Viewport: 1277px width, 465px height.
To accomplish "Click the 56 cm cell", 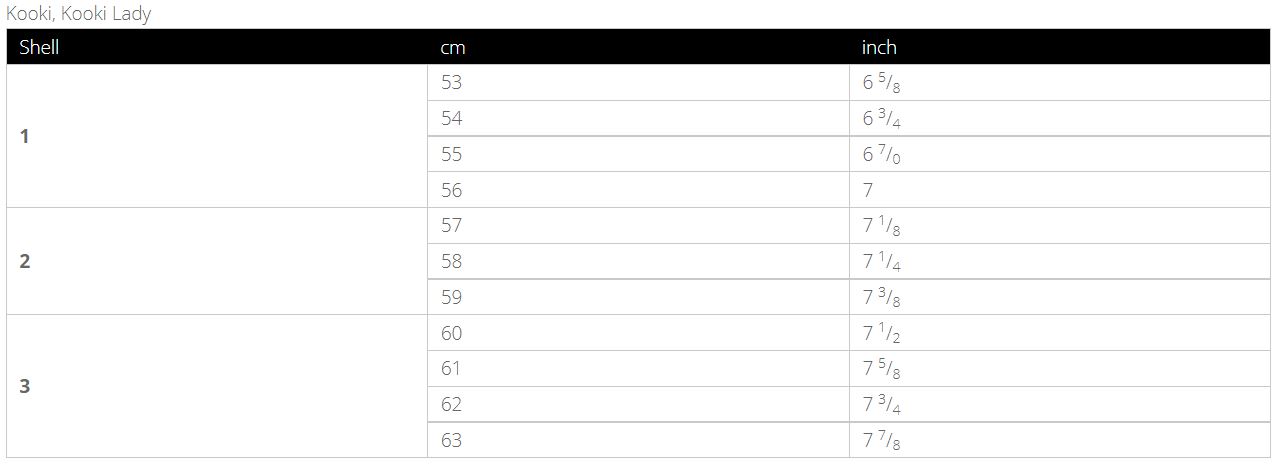I will (x=452, y=190).
